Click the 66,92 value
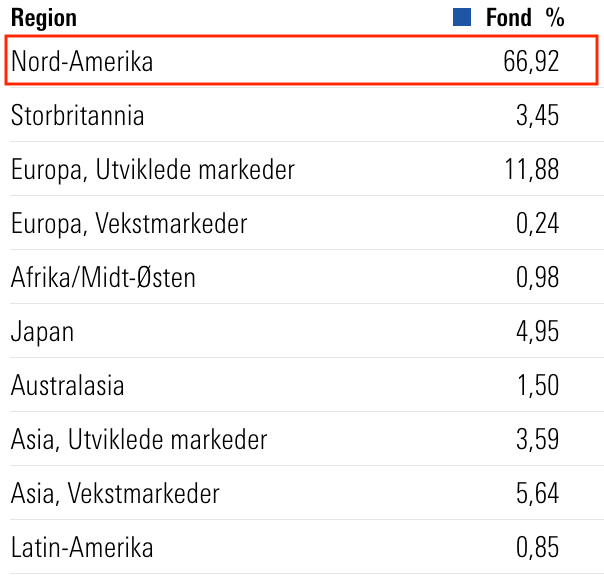Image resolution: width=604 pixels, height=578 pixels. click(x=531, y=61)
